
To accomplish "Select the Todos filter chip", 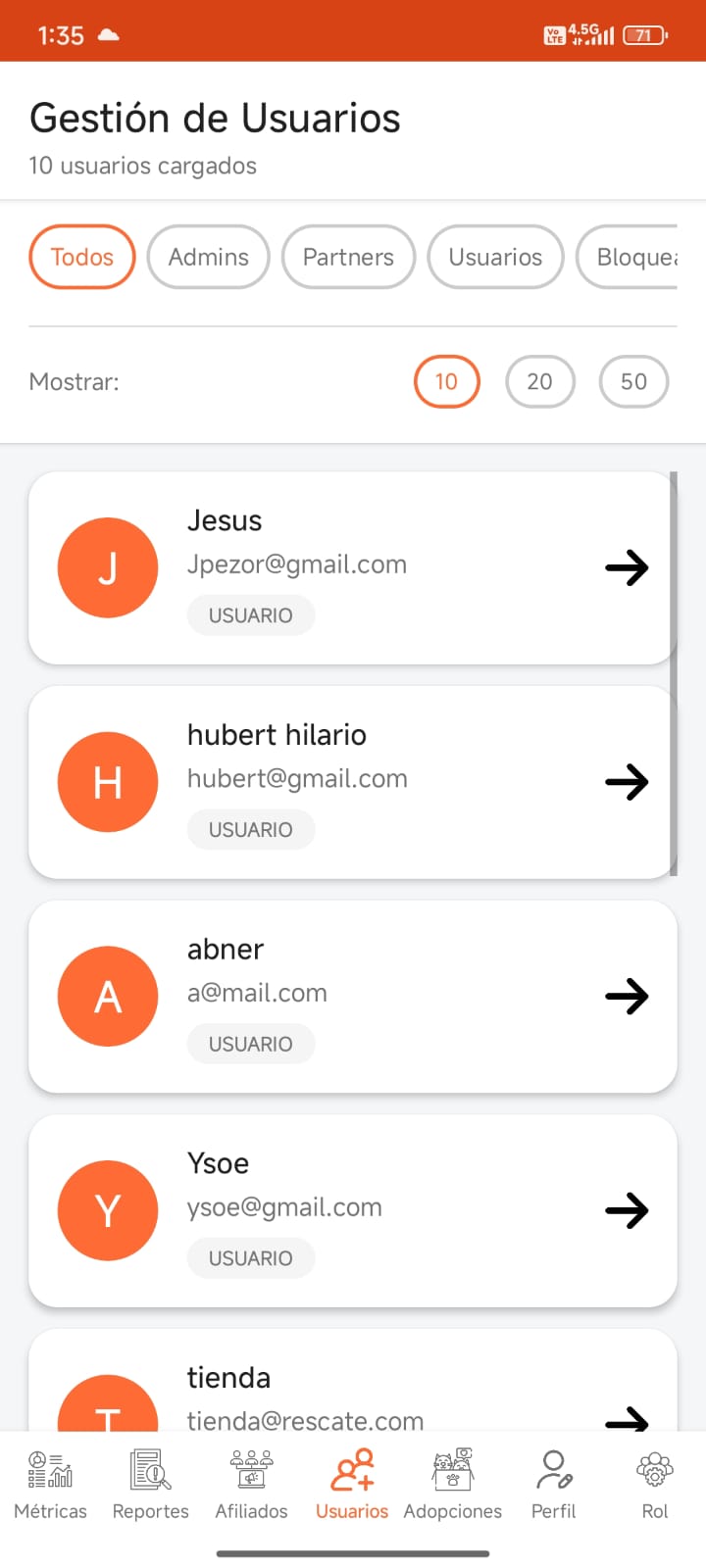I will [82, 257].
